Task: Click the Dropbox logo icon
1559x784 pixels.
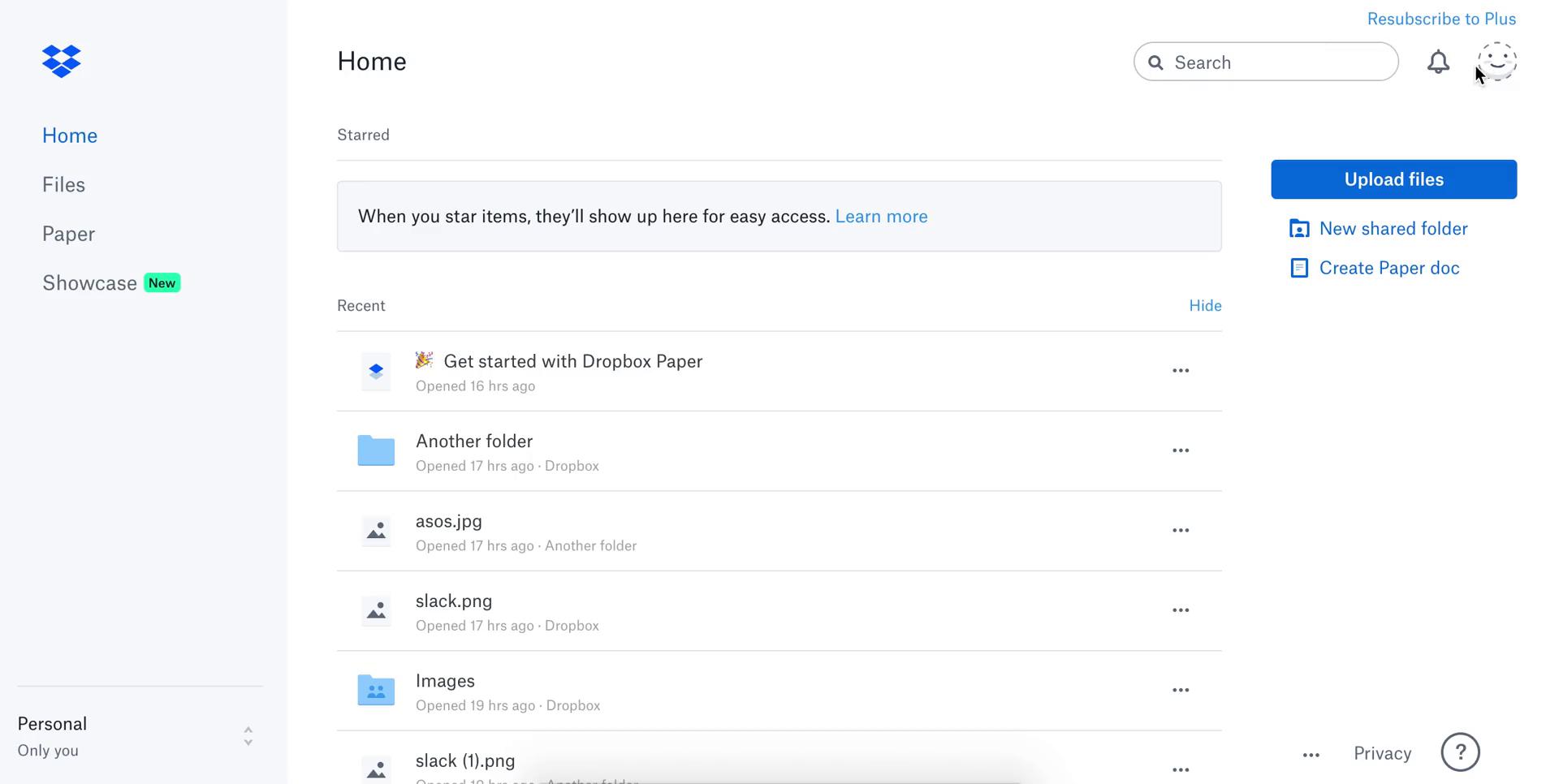Action: click(62, 62)
